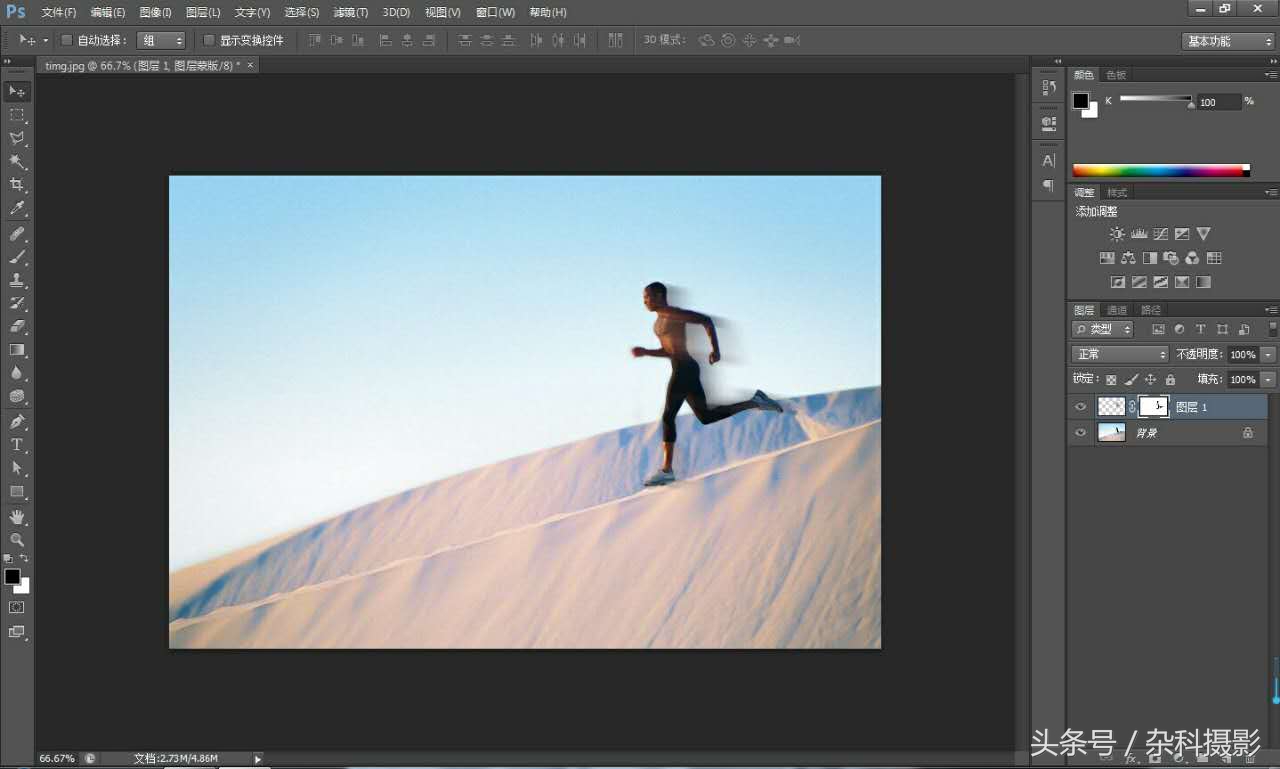The height and width of the screenshot is (769, 1280).
Task: Select the Zoom tool
Action: coord(17,540)
